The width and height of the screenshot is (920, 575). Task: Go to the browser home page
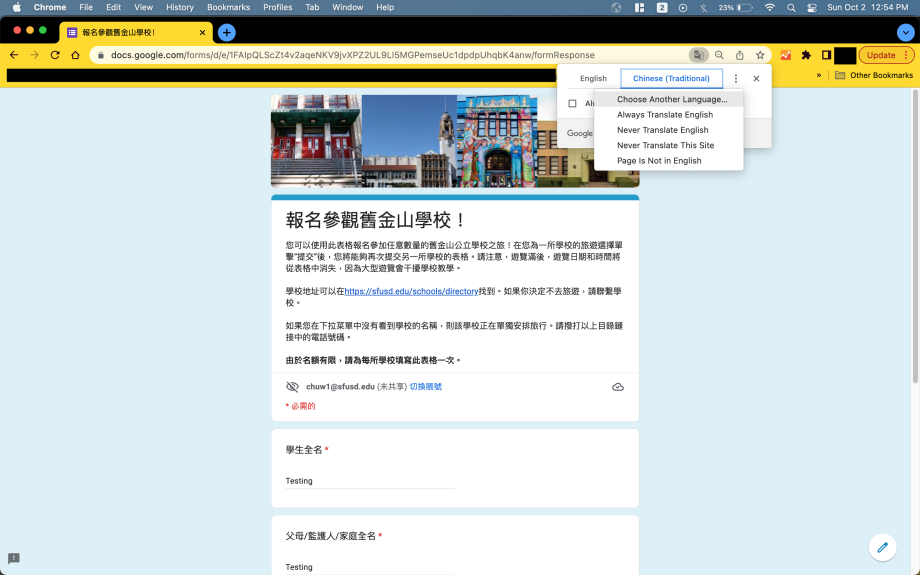click(75, 55)
